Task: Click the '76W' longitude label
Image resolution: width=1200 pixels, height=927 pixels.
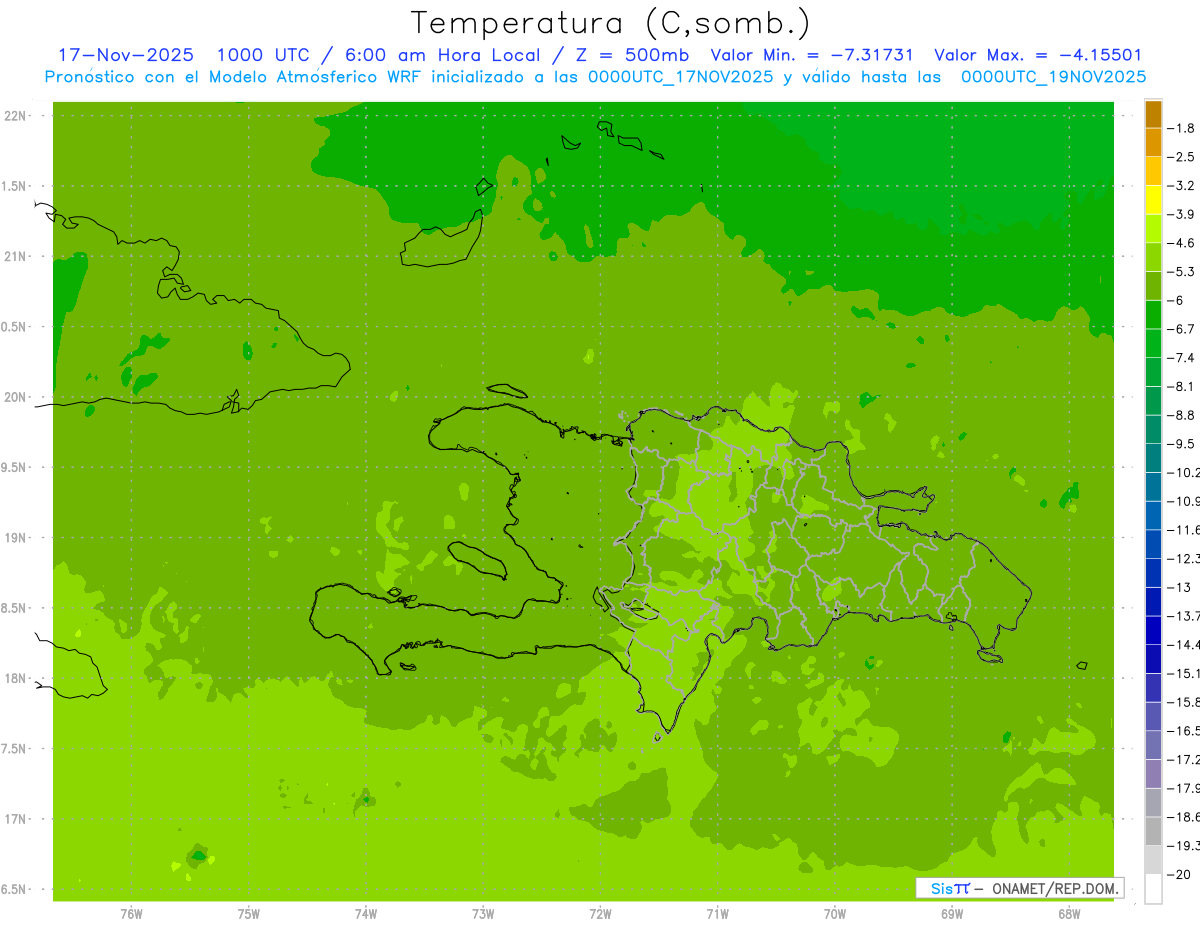Action: click(131, 914)
